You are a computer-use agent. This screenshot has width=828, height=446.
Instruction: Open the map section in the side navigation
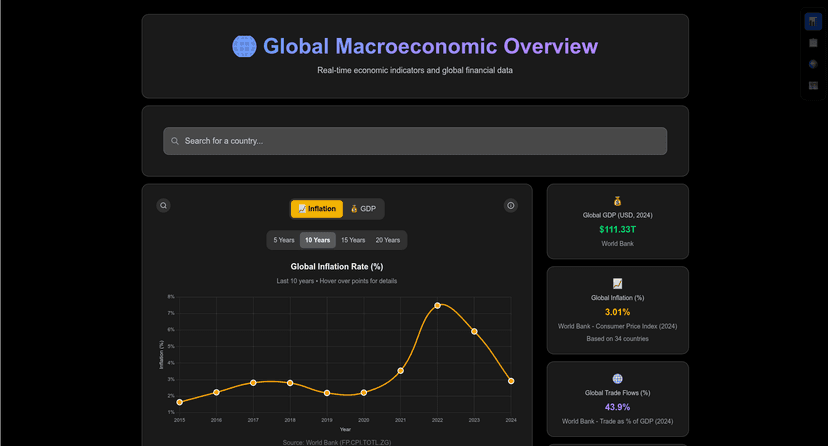[x=813, y=85]
